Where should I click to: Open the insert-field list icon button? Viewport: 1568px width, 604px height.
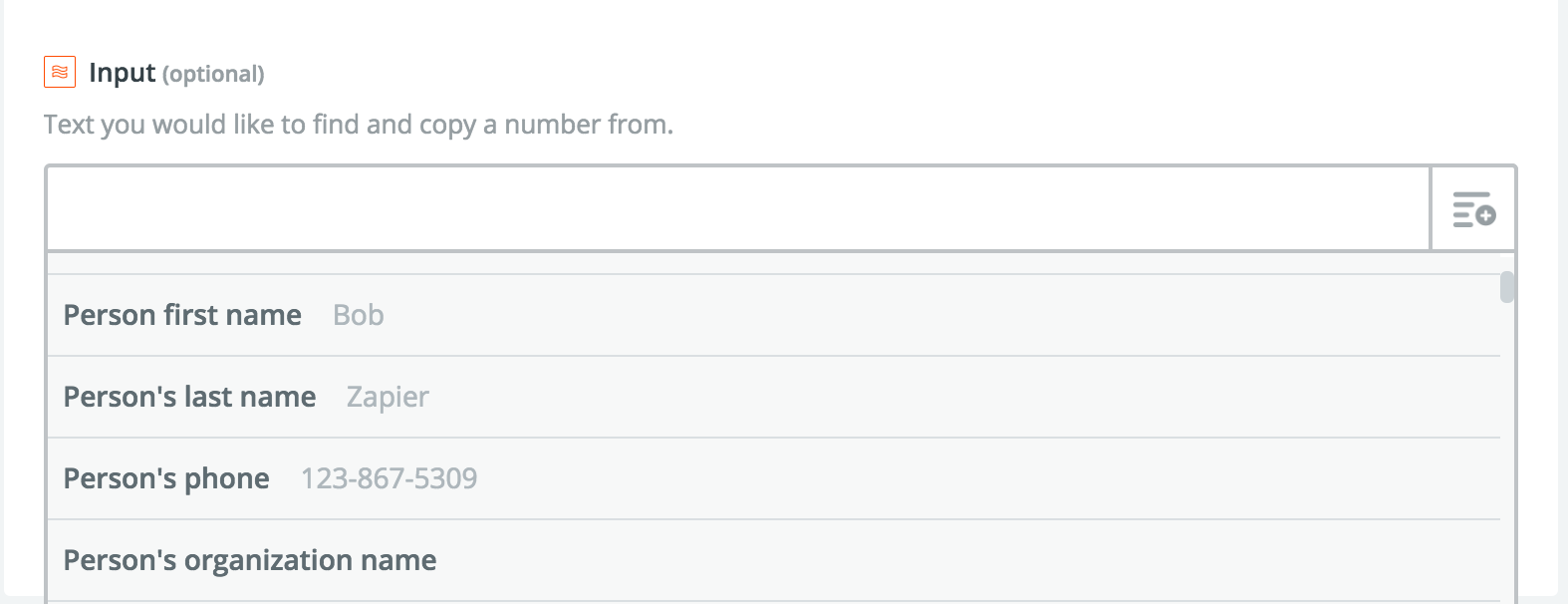pyautogui.click(x=1473, y=209)
